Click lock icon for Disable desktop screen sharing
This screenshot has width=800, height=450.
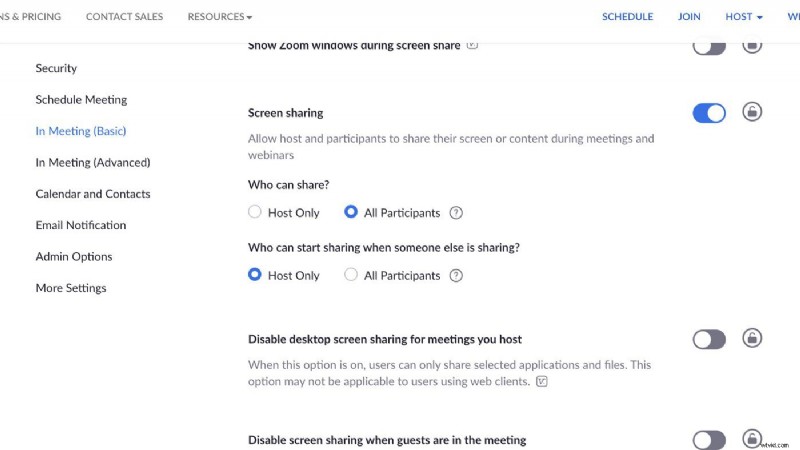752,338
